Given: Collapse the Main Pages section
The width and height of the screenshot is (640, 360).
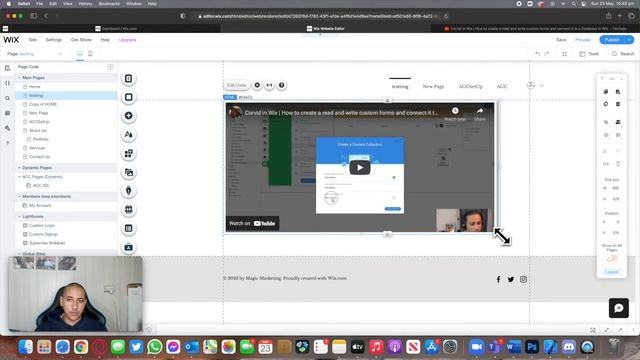Looking at the screenshot, I should point(19,78).
